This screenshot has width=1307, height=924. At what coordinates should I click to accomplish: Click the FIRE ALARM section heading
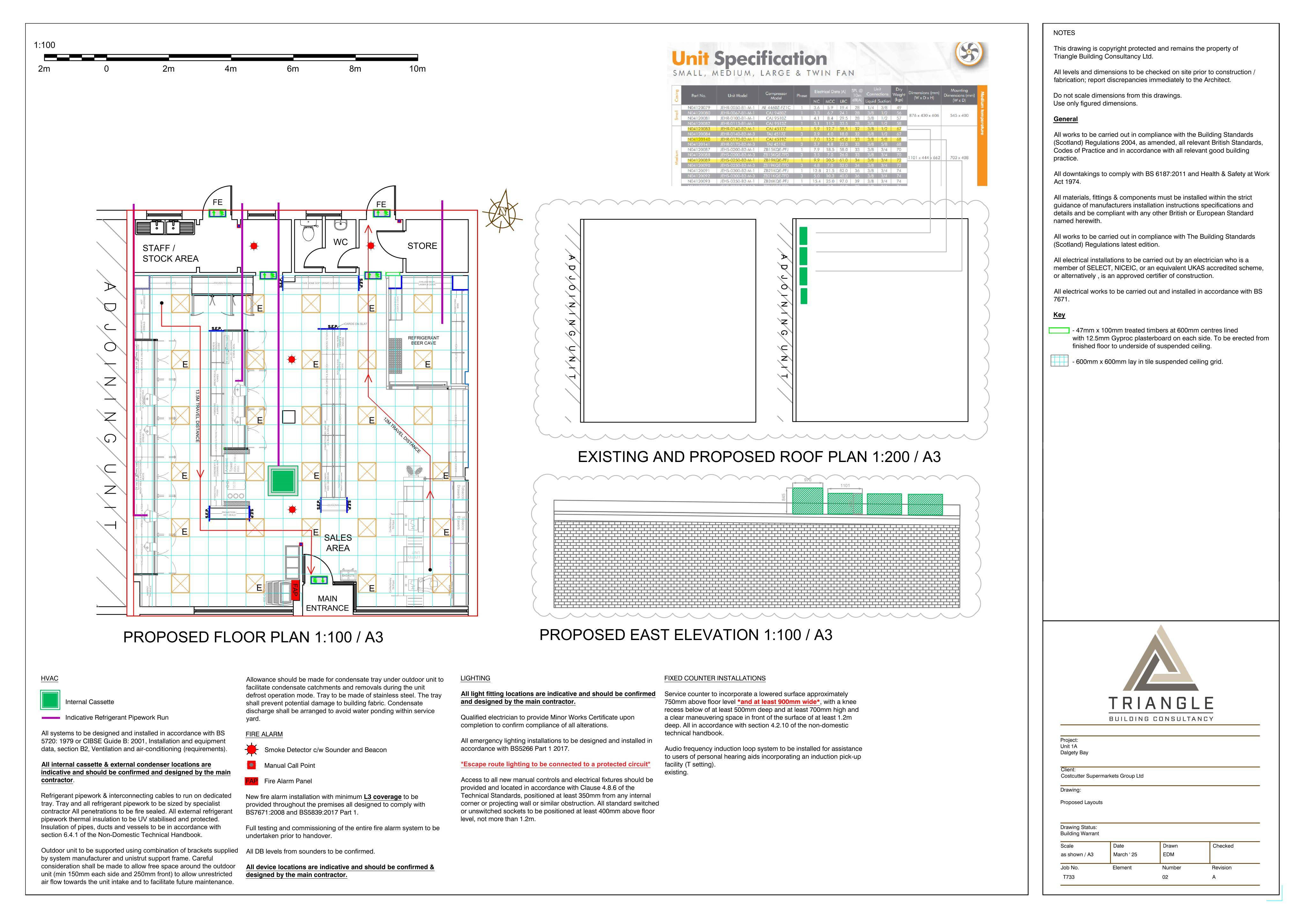pos(264,734)
